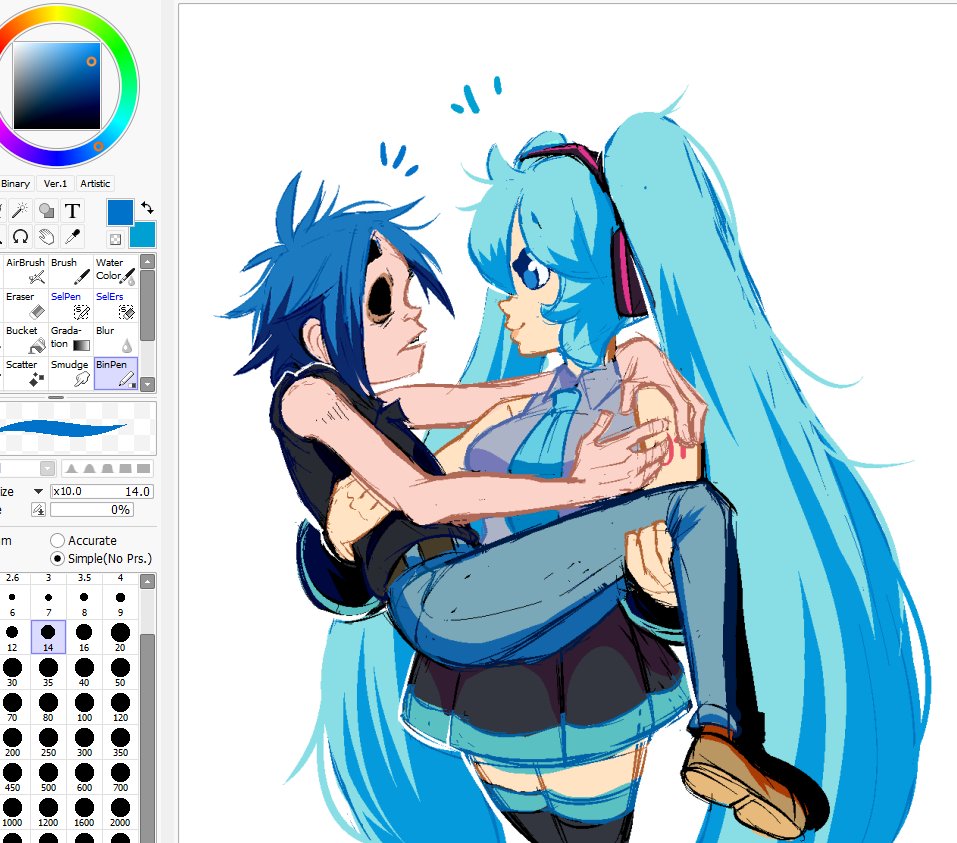Screen dimensions: 957x843
Task: Choose the SelPen selection pen tool
Action: coord(70,305)
